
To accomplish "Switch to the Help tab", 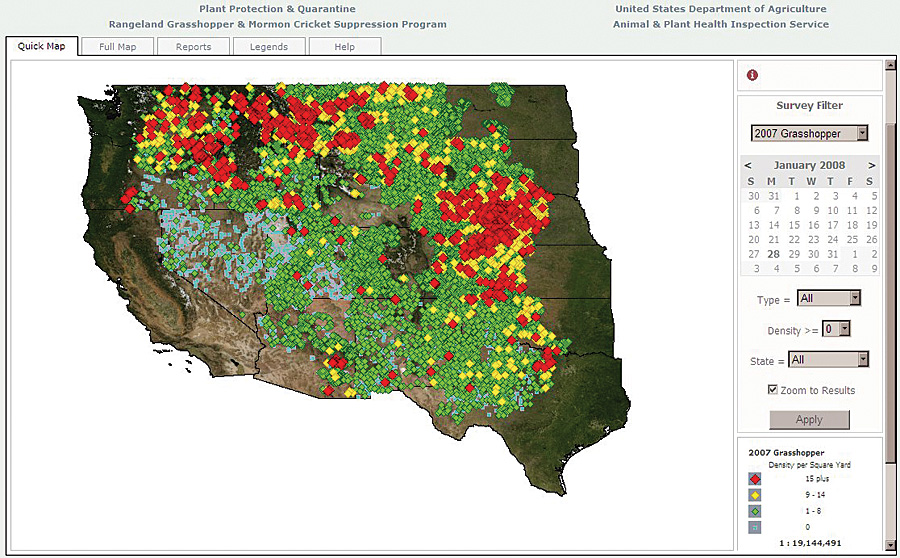I will [x=344, y=47].
